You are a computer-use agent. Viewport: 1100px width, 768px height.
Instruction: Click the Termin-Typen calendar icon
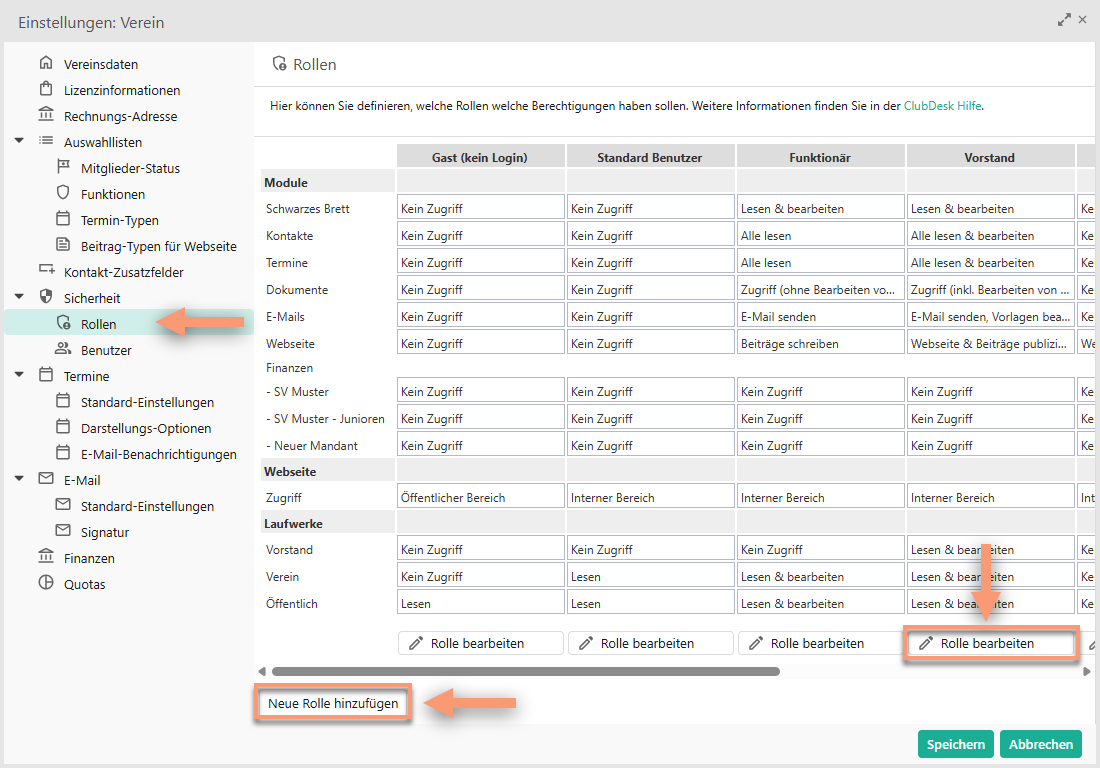[63, 219]
